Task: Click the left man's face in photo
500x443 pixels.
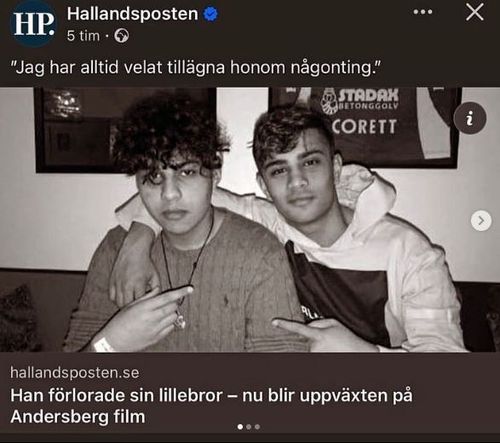Action: [x=176, y=193]
